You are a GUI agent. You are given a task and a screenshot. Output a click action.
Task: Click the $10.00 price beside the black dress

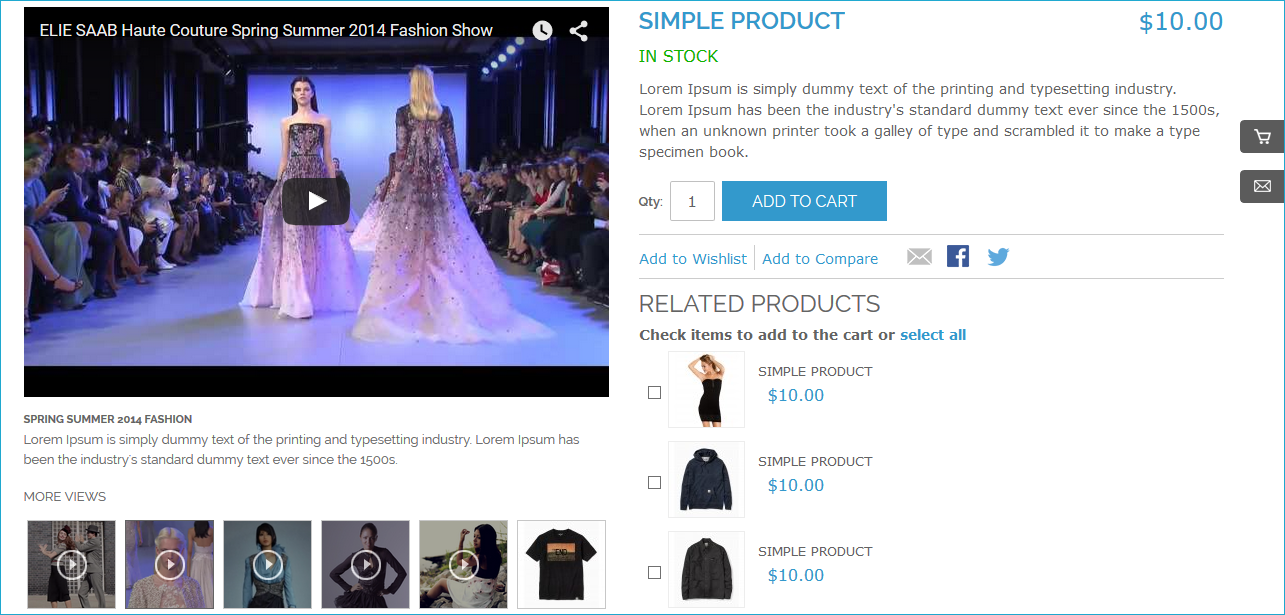click(796, 395)
